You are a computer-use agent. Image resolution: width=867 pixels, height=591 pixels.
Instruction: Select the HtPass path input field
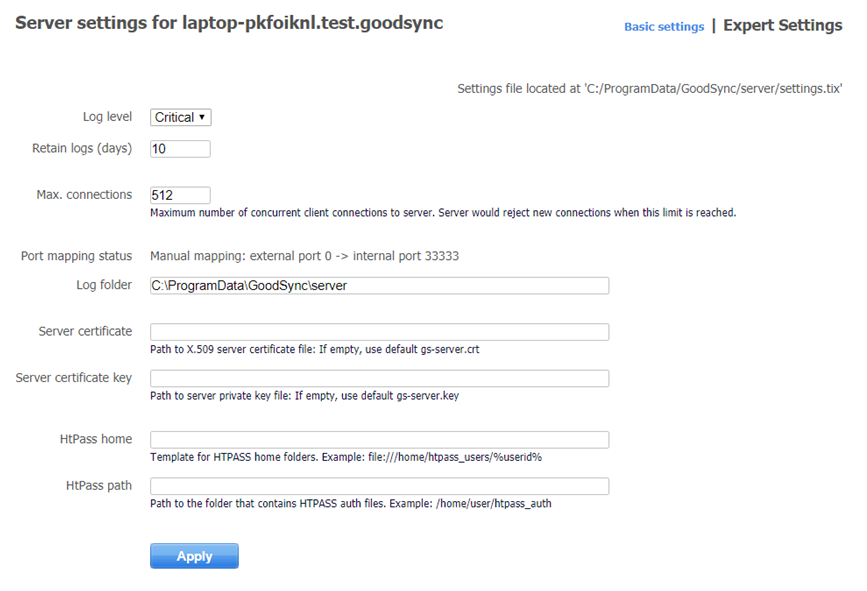point(379,486)
